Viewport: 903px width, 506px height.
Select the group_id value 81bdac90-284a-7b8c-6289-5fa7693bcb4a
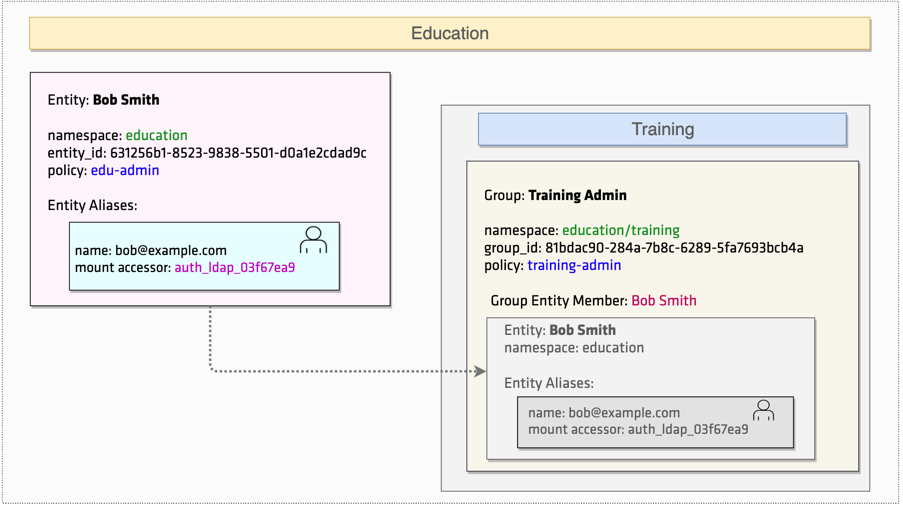pyautogui.click(x=675, y=248)
